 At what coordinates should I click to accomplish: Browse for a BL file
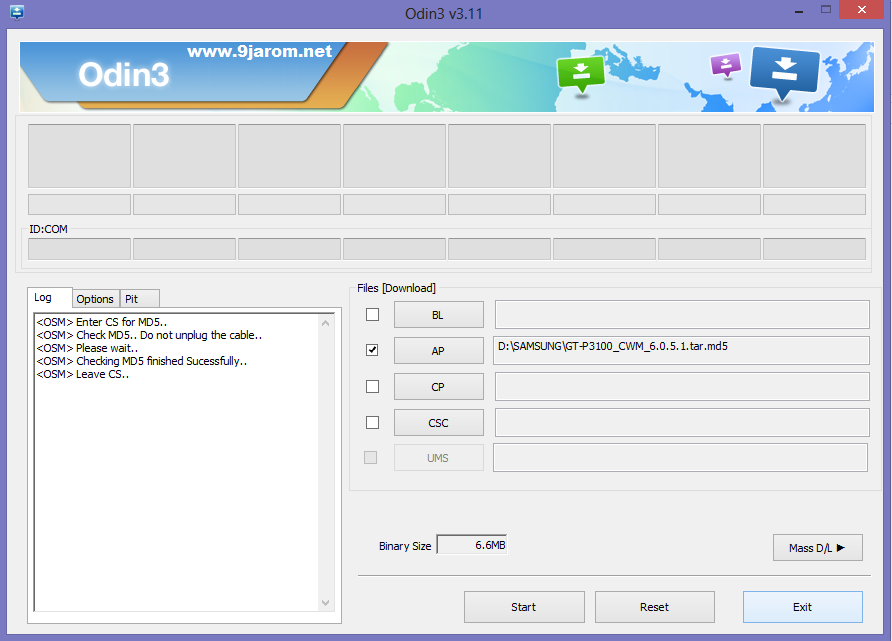pyautogui.click(x=439, y=315)
